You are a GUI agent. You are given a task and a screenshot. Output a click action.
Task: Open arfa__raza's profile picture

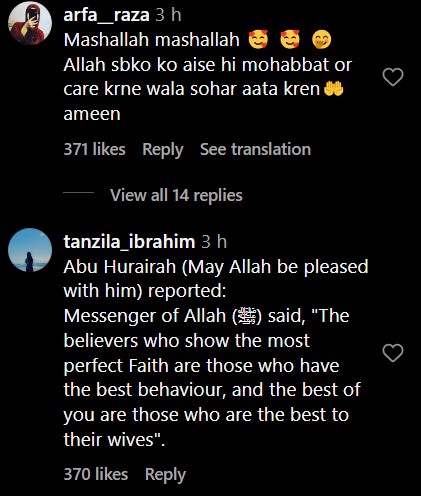[30, 23]
